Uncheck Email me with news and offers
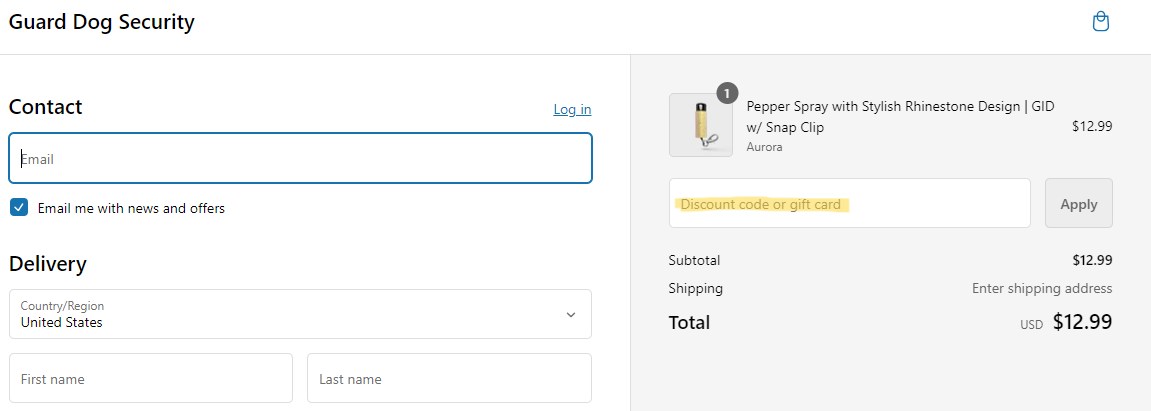 [19, 208]
